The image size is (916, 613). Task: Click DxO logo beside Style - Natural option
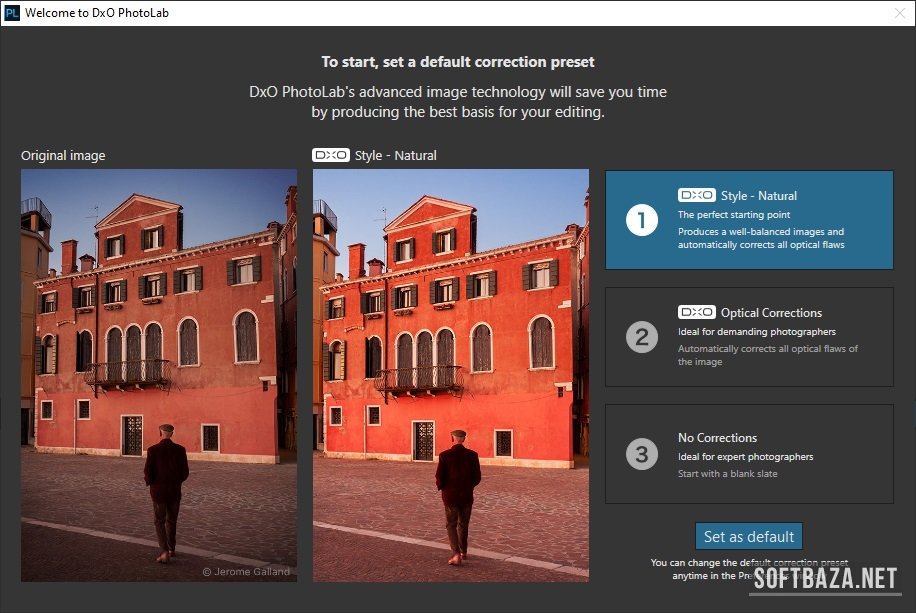click(x=696, y=196)
